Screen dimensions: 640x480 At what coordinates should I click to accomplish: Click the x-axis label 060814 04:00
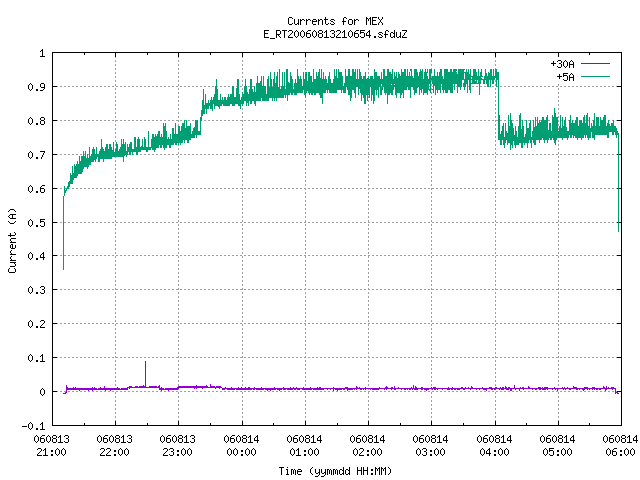tap(494, 446)
